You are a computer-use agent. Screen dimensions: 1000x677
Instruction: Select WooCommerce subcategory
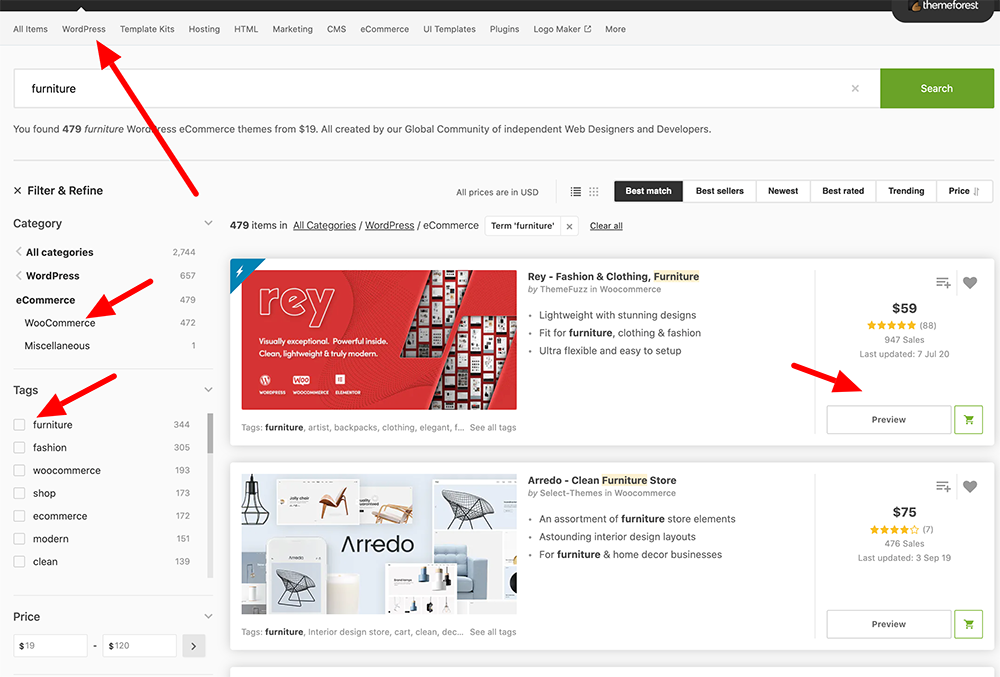point(60,323)
